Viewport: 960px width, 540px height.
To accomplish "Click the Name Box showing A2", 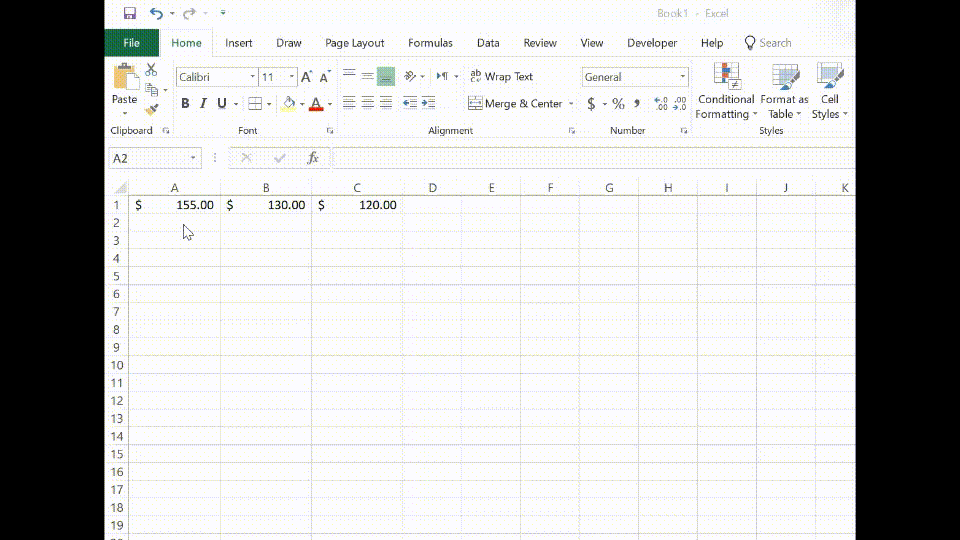I will point(155,159).
